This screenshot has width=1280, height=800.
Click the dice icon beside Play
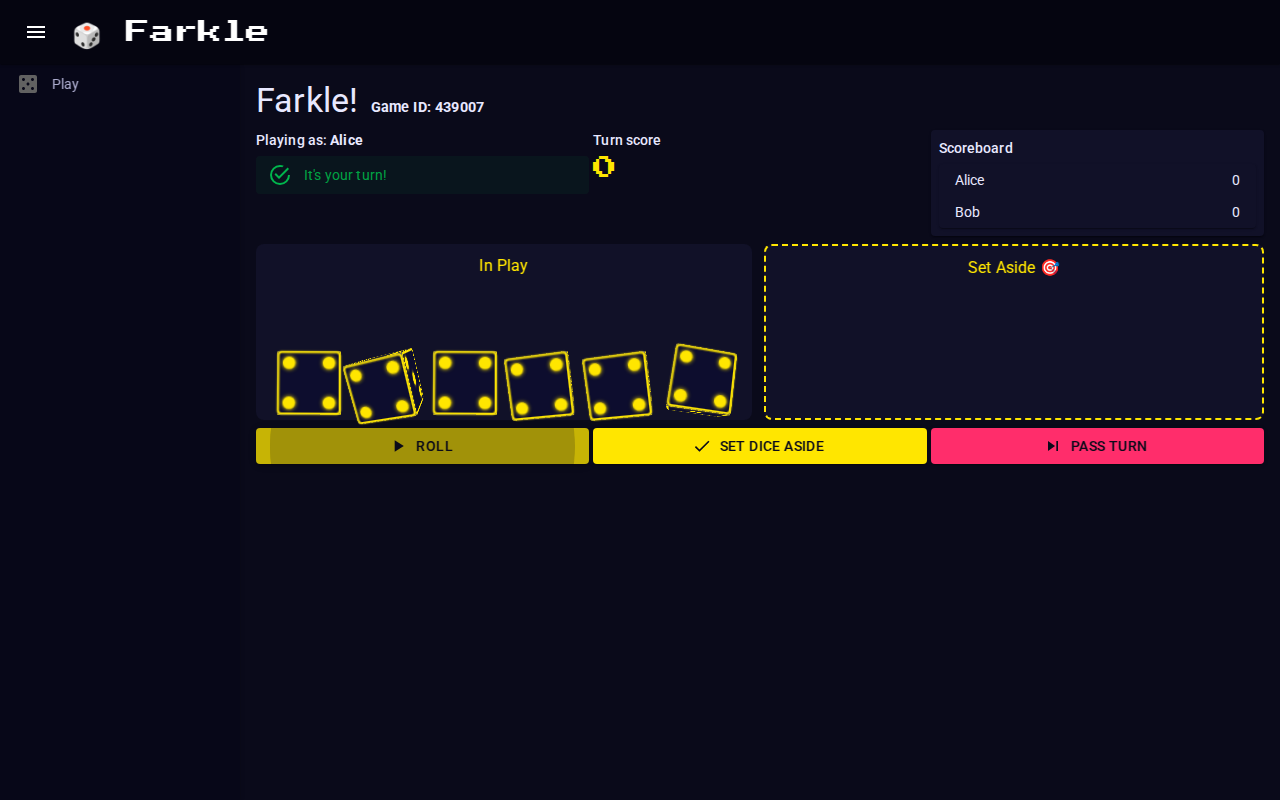pyautogui.click(x=28, y=84)
